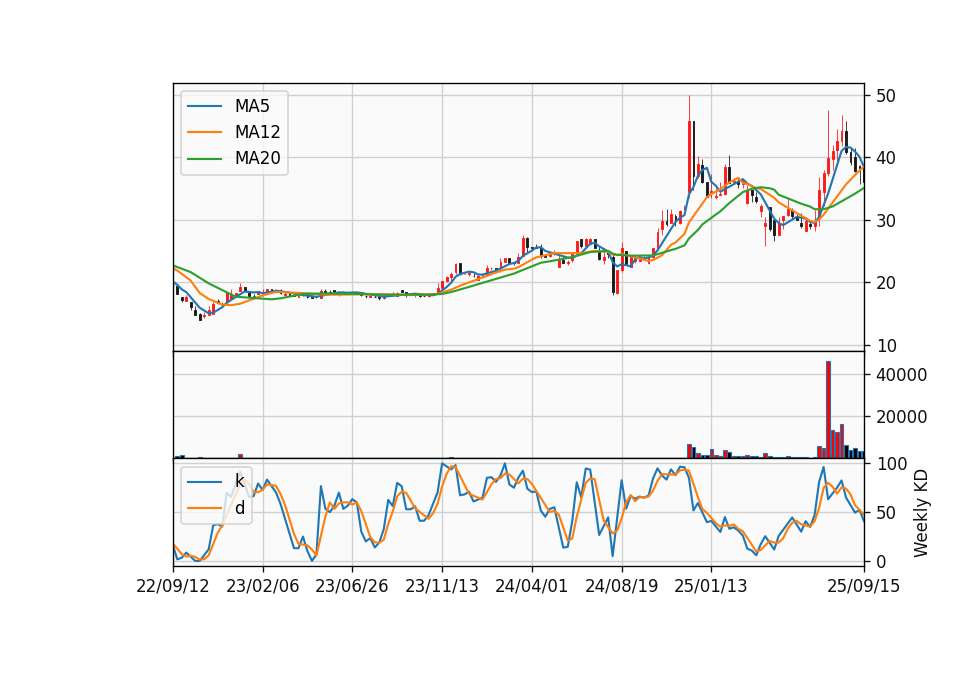Click the 25/09/15 date label
Screen dimensions: 960x690
tap(863, 586)
